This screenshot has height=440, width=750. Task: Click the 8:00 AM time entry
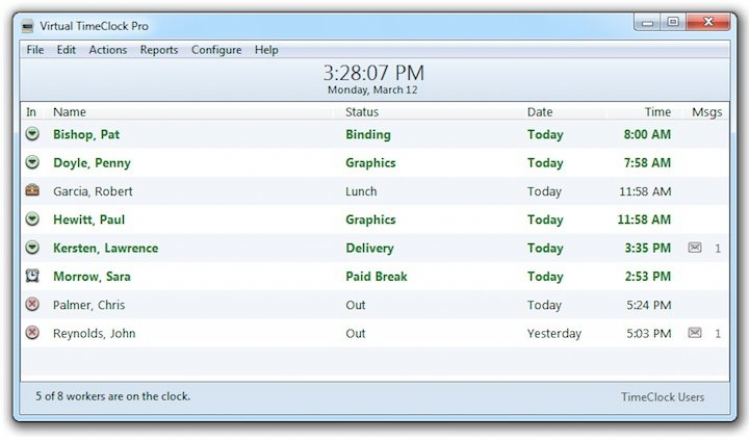point(647,134)
